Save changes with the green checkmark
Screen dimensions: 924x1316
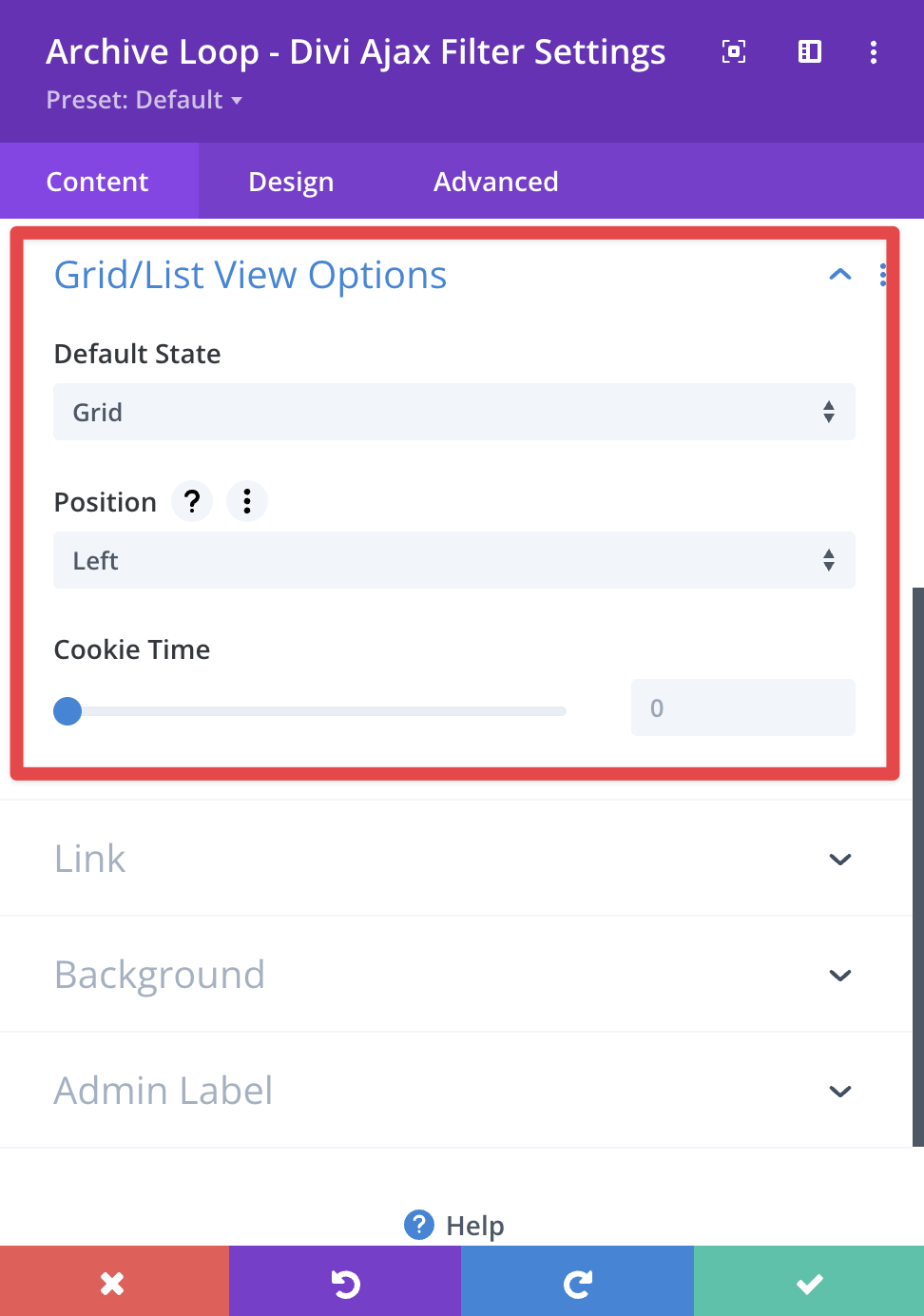(809, 1284)
